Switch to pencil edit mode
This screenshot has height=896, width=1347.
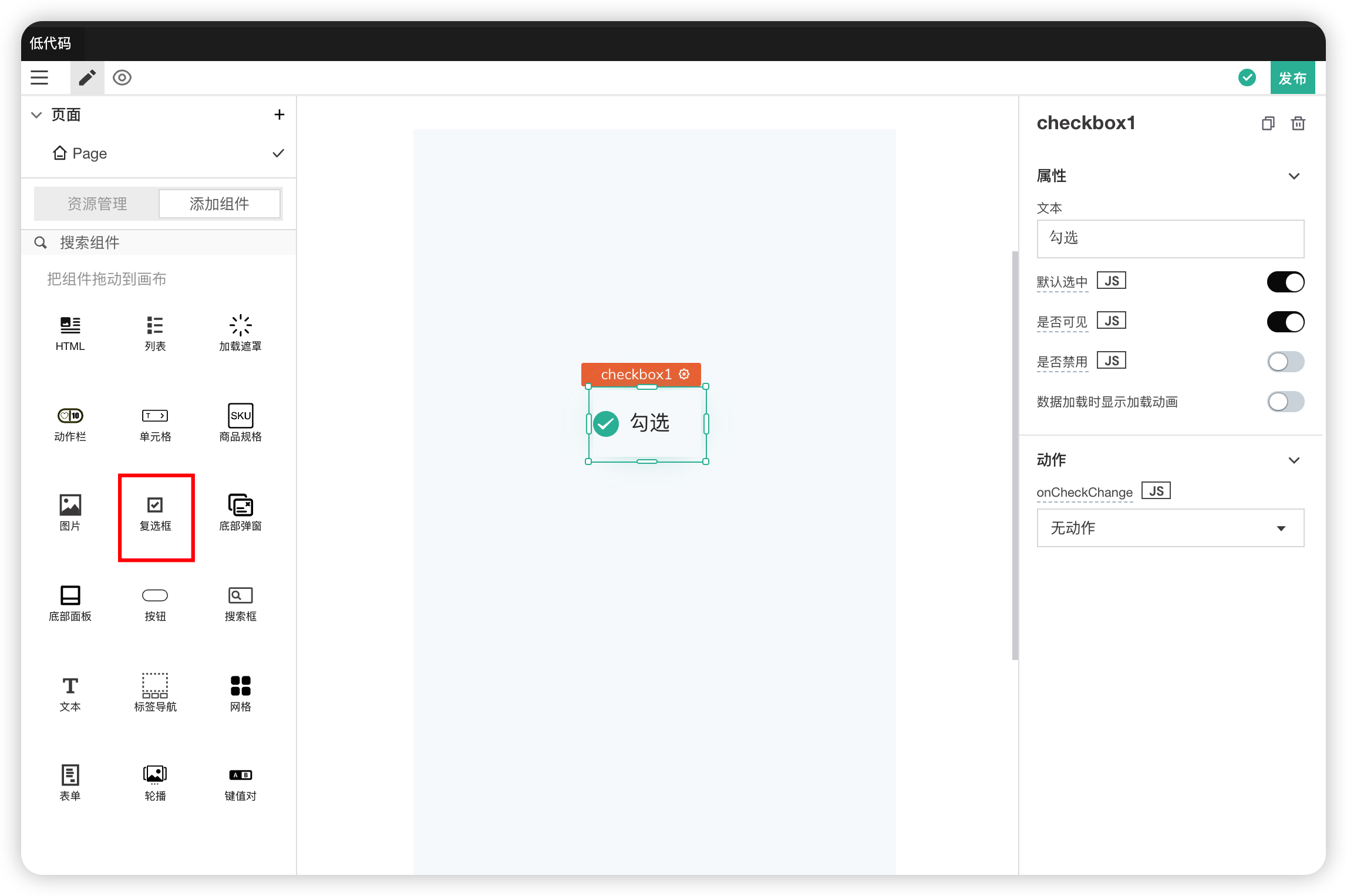coord(87,78)
